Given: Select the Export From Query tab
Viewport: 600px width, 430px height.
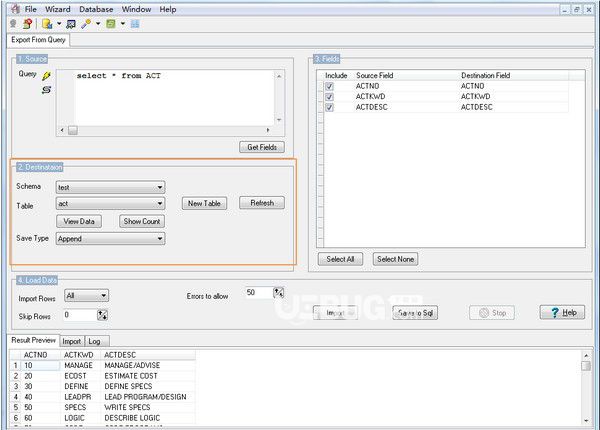Looking at the screenshot, I should (x=38, y=40).
